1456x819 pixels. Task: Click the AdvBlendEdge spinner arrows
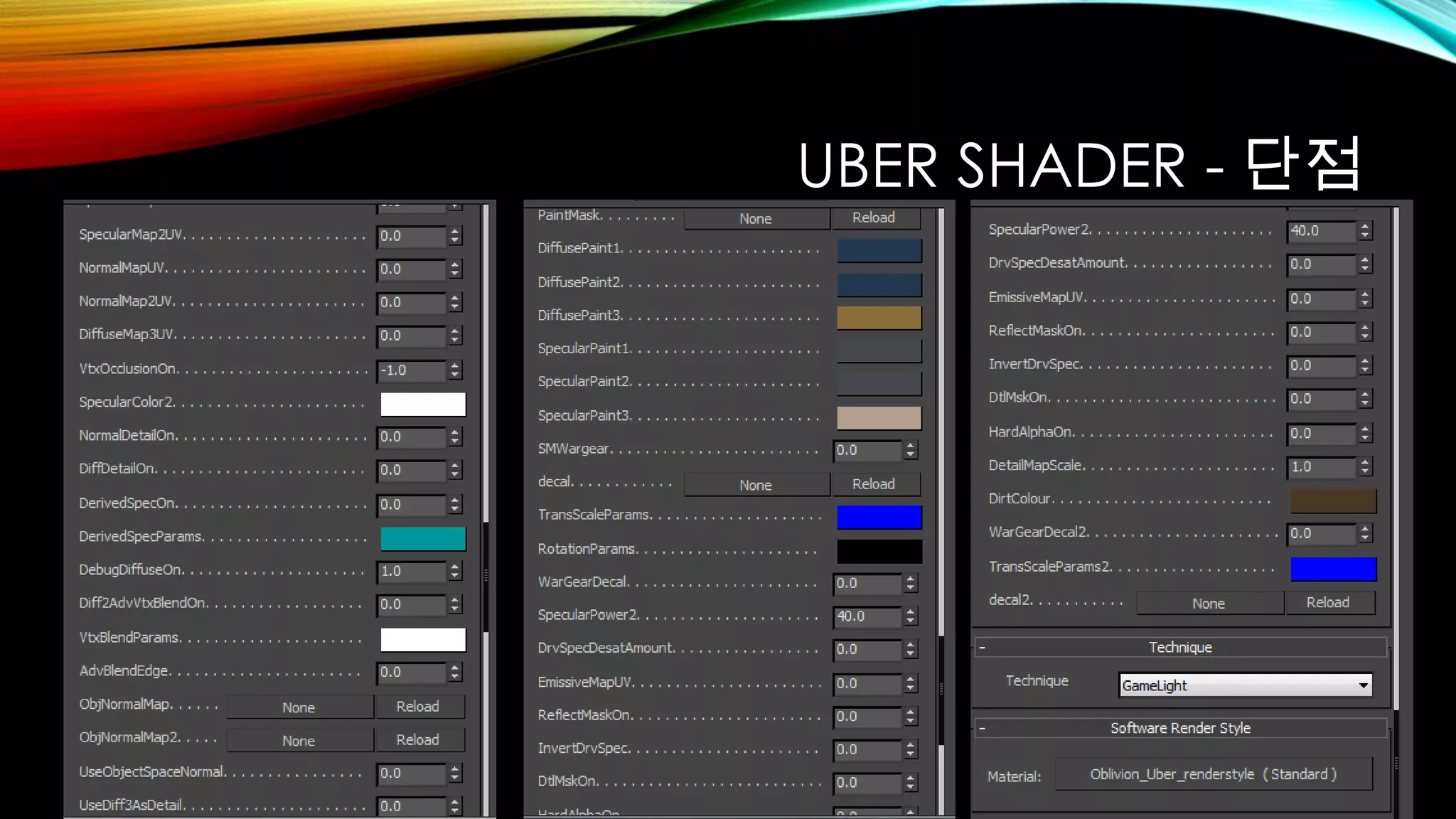pyautogui.click(x=455, y=673)
